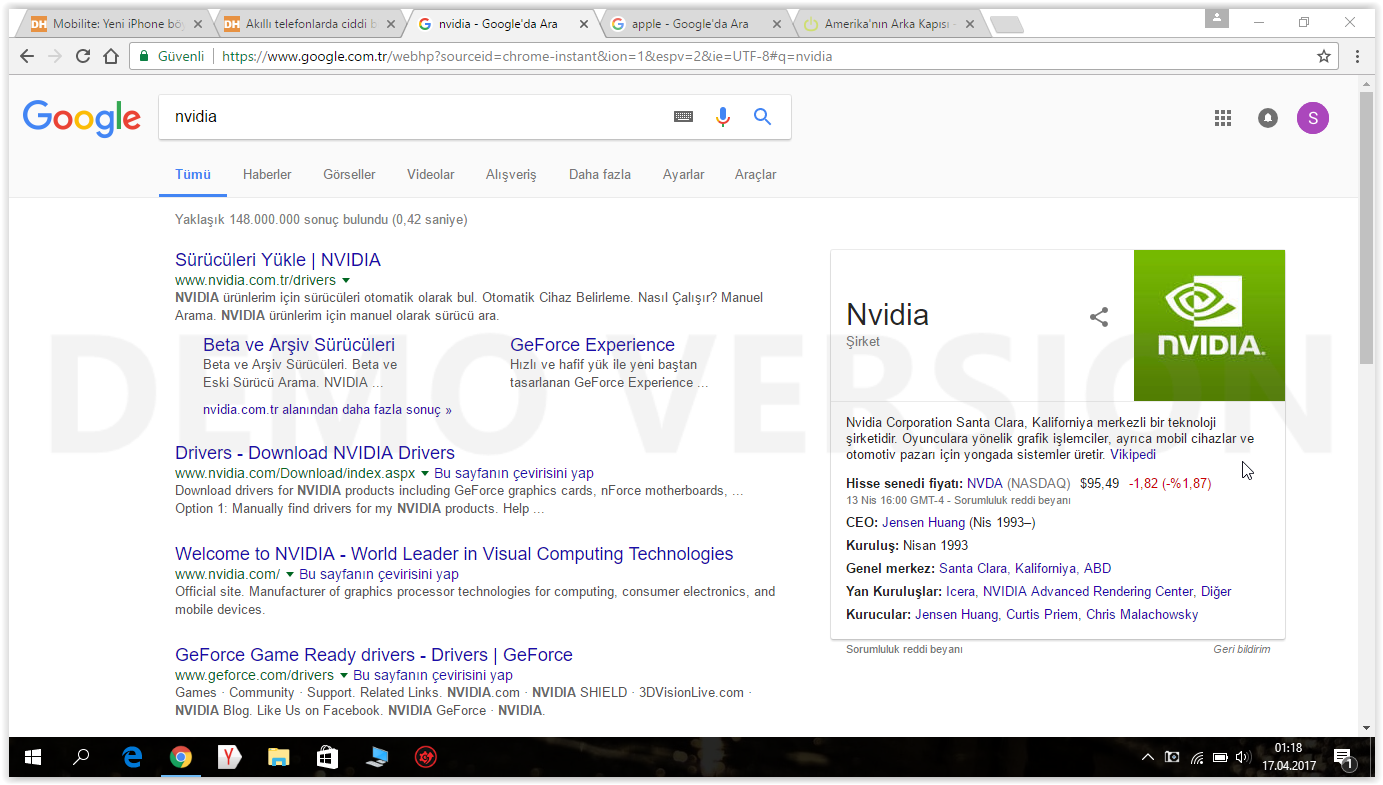Open the Daha fazla search menu

tap(599, 174)
